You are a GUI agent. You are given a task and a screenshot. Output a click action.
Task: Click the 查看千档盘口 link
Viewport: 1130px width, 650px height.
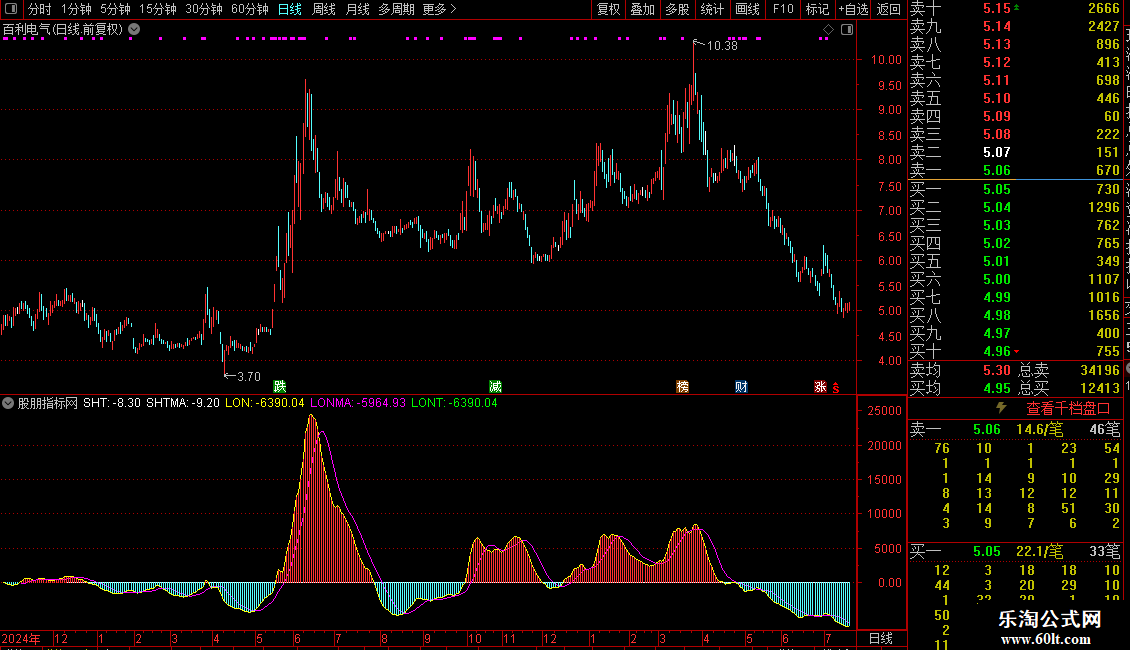point(1068,409)
